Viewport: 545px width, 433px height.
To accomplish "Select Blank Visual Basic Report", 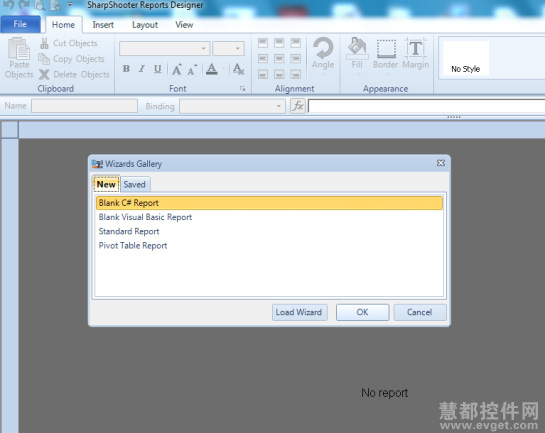I will point(269,217).
